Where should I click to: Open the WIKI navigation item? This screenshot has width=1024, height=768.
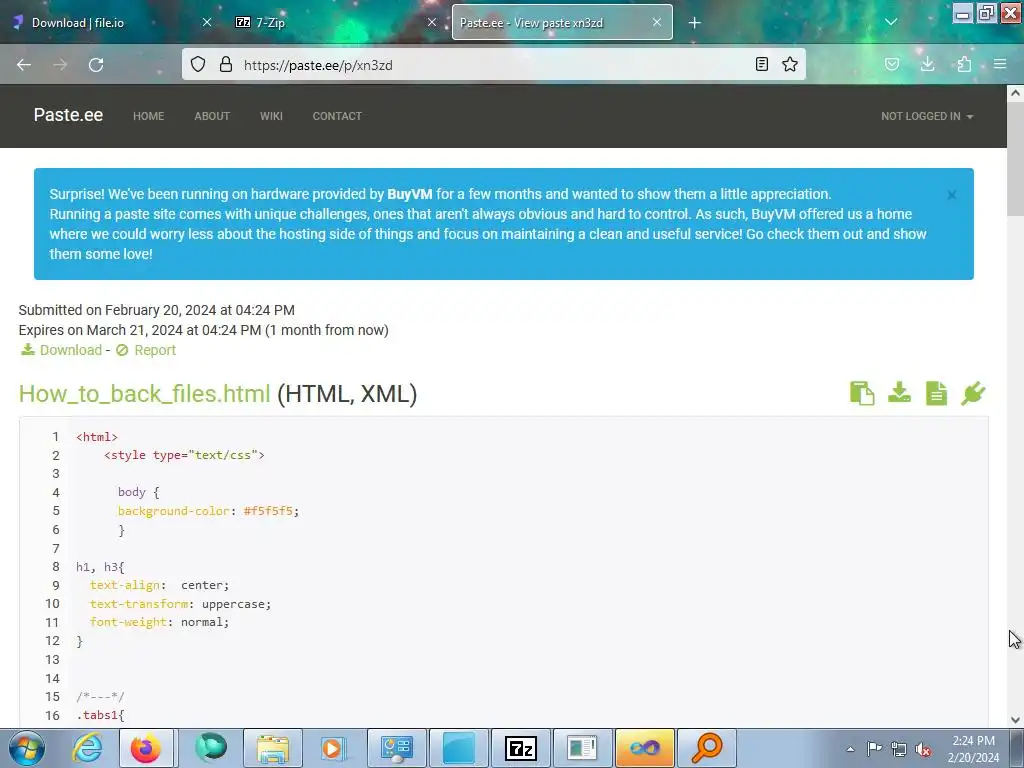271,116
